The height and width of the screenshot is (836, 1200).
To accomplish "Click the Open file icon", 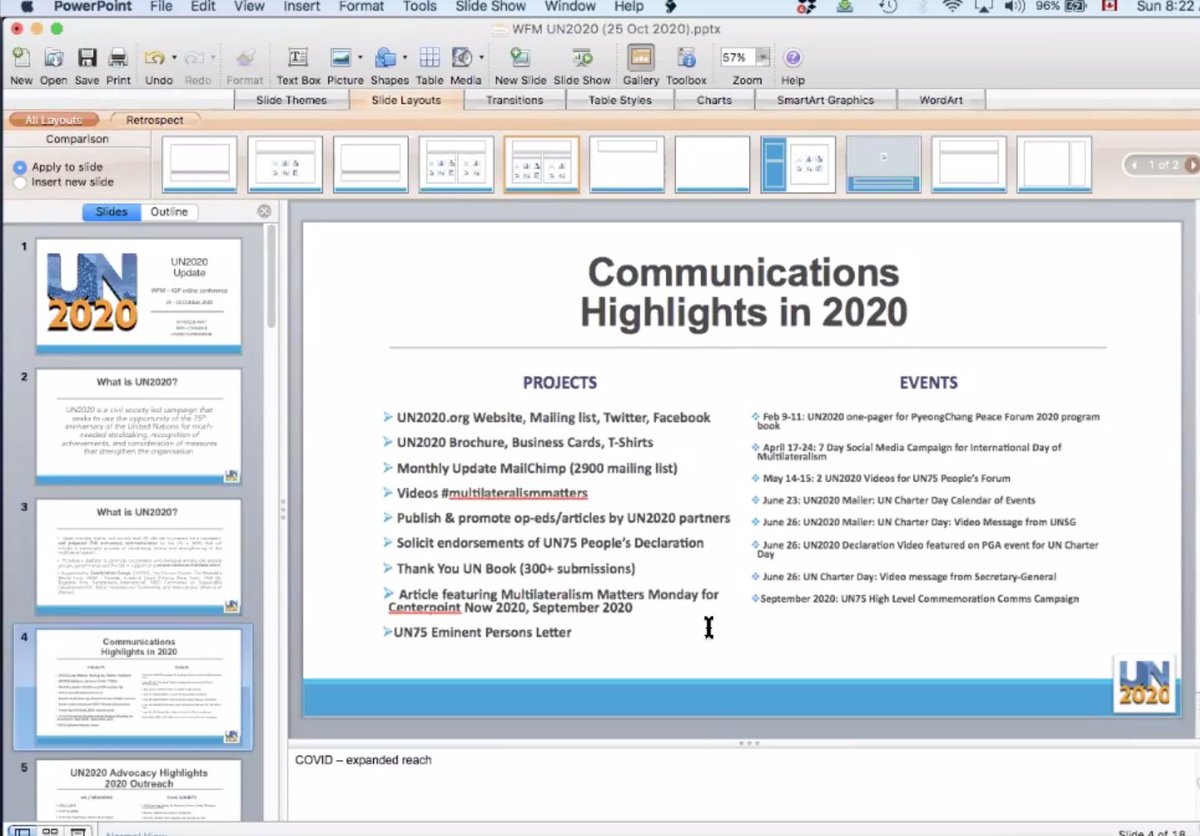I will (54, 59).
